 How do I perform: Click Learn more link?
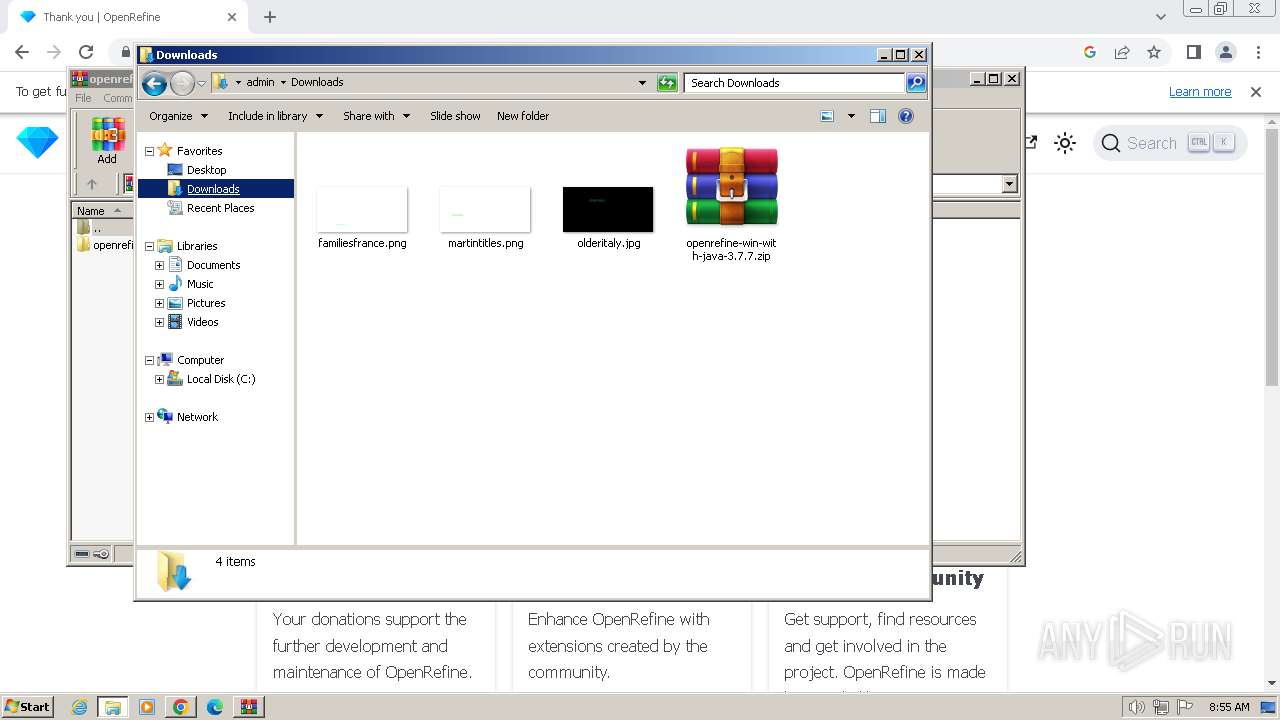[x=1200, y=91]
